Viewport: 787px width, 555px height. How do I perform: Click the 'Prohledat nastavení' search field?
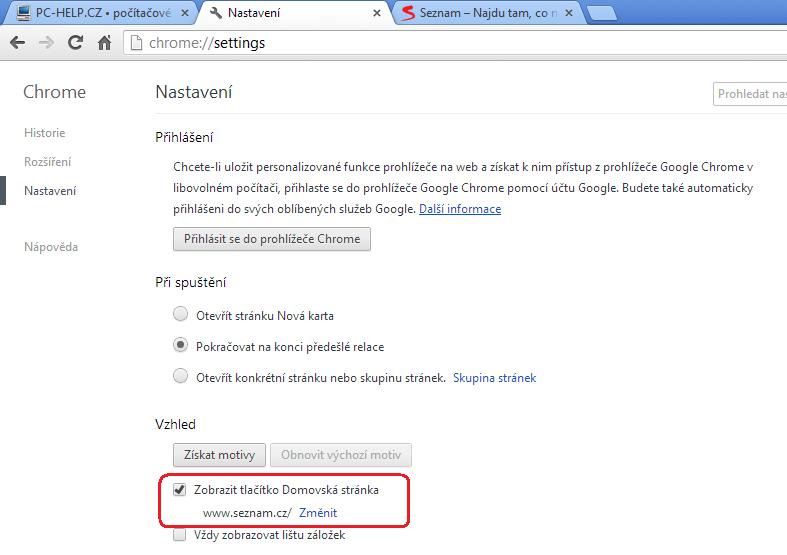pos(750,94)
